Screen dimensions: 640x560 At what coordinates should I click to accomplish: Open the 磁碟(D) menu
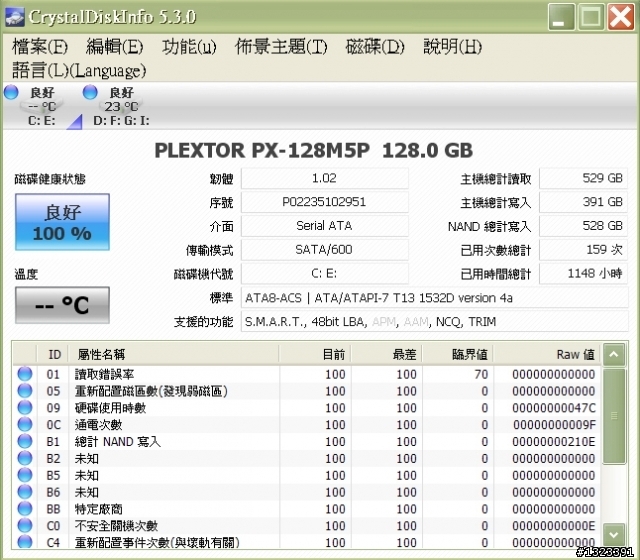point(375,47)
